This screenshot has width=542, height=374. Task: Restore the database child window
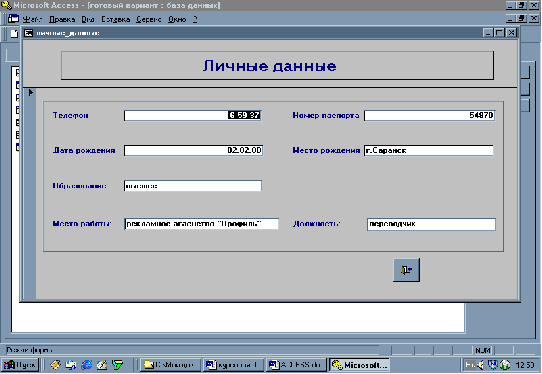522,19
